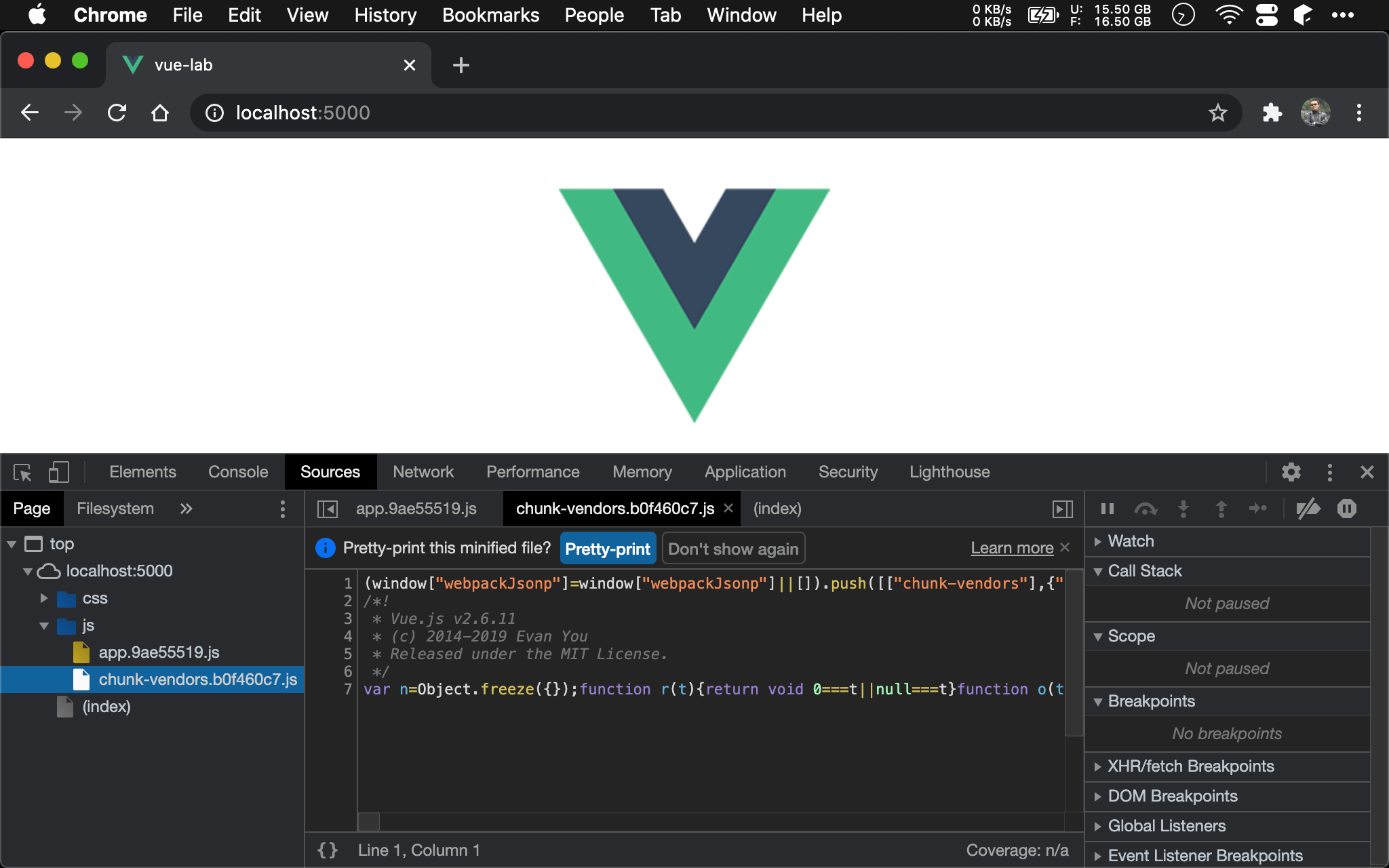Open the Performance tab
The width and height of the screenshot is (1389, 868).
tap(533, 472)
